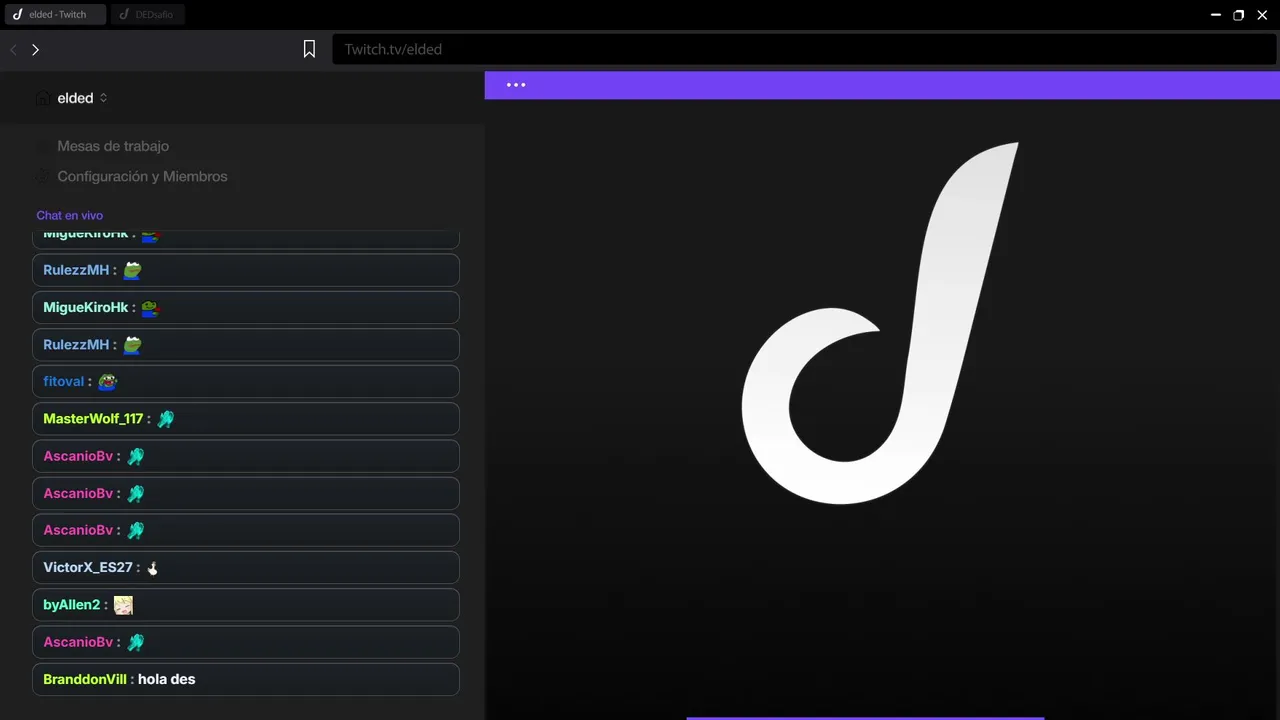Go forward with the right arrow
Viewport: 1280px width, 720px height.
[35, 49]
